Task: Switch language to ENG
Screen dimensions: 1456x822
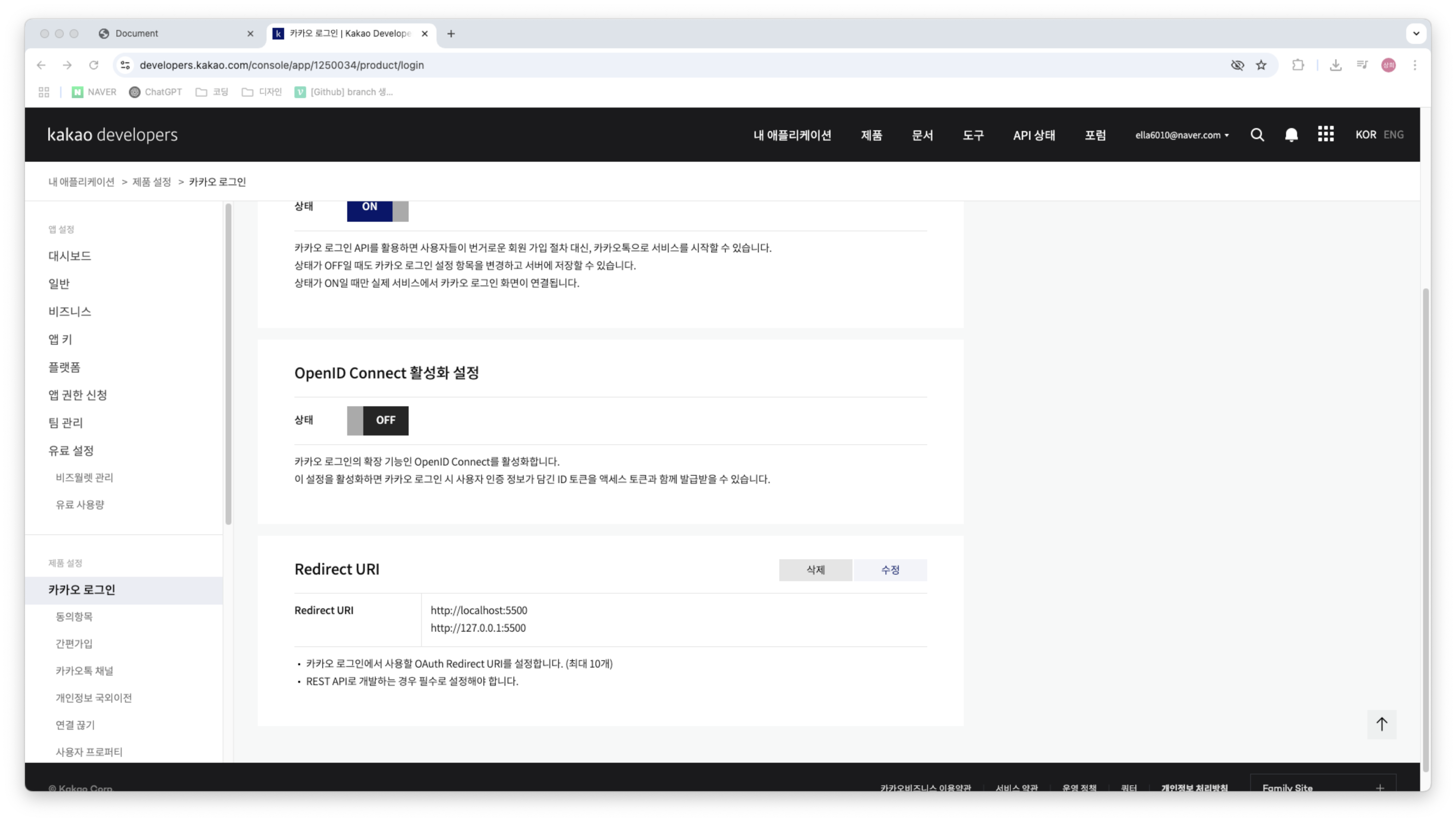Action: coord(1393,134)
